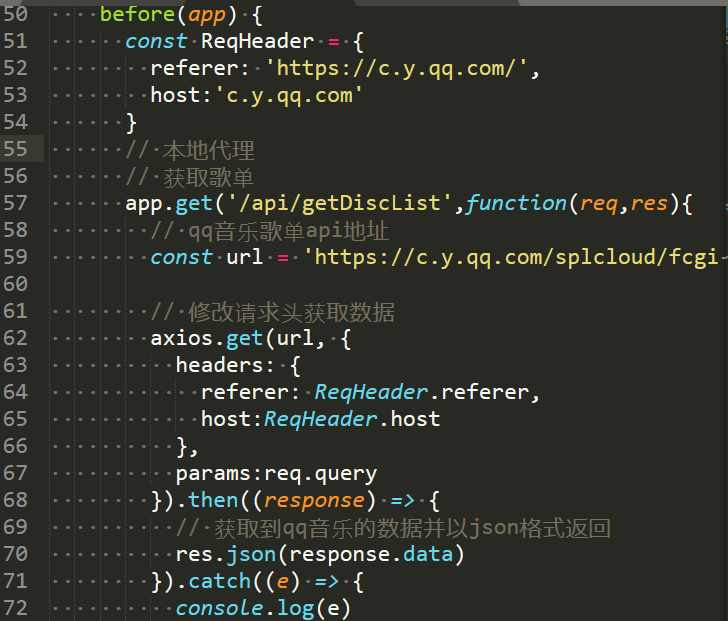This screenshot has width=728, height=621.
Task: Click the comment 'qq音乐歌单api地址'
Action: [288, 231]
